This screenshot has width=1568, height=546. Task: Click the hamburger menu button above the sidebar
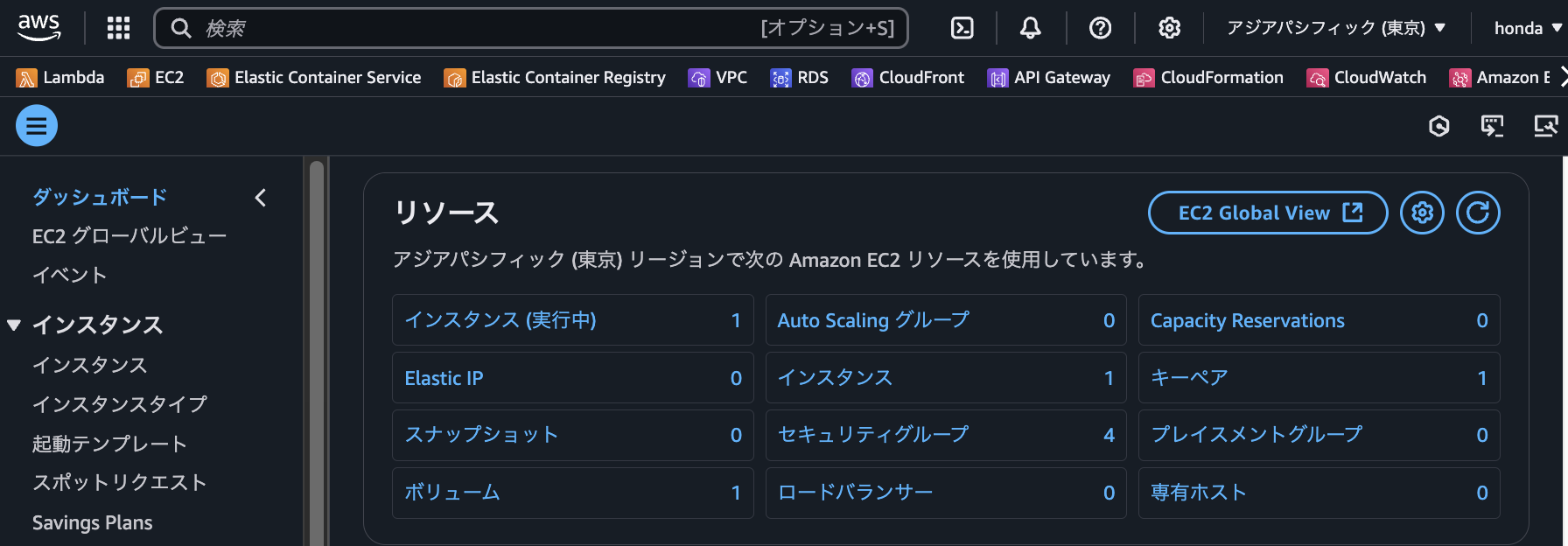coord(36,125)
